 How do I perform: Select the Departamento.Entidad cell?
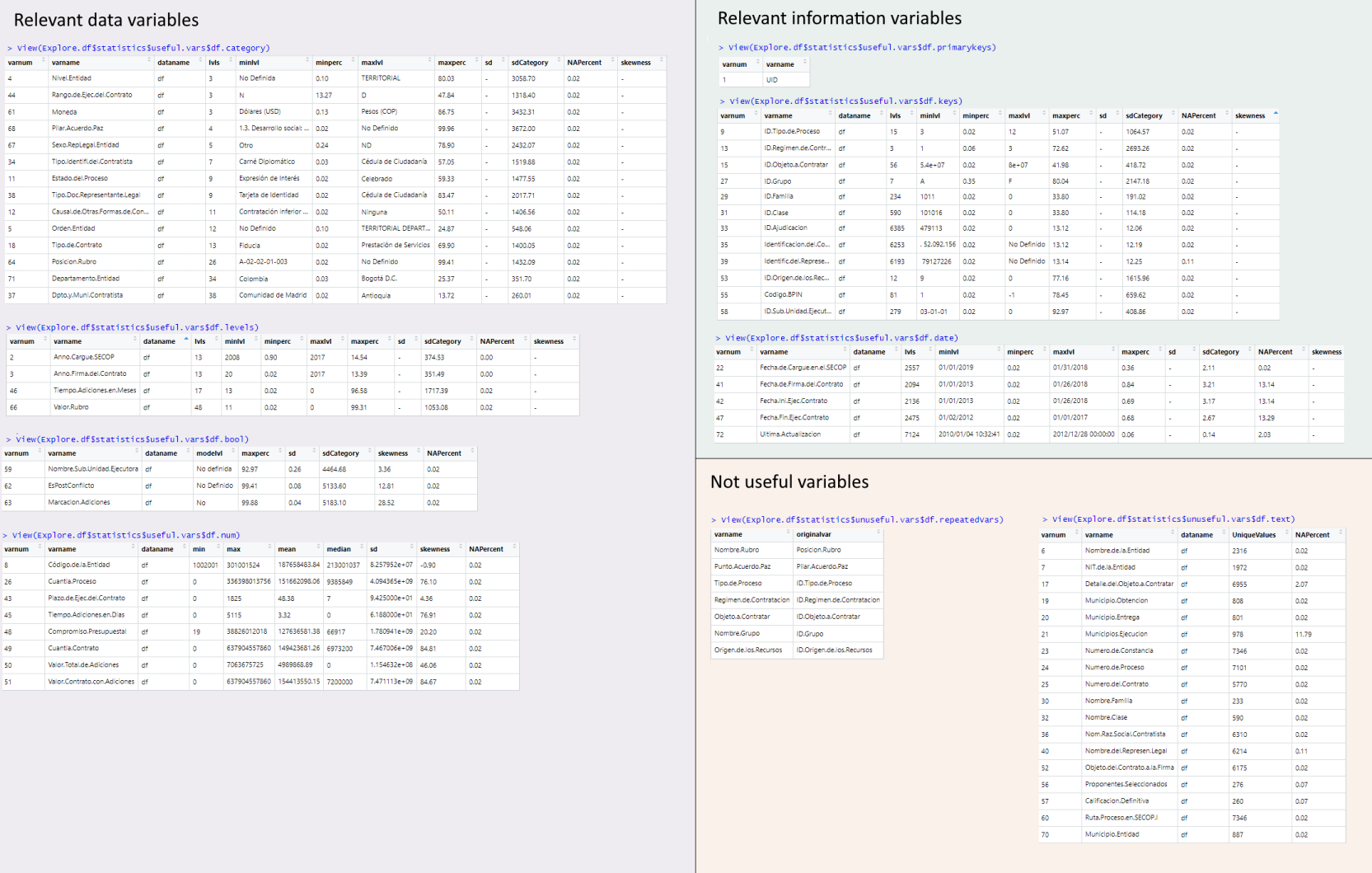86,279
